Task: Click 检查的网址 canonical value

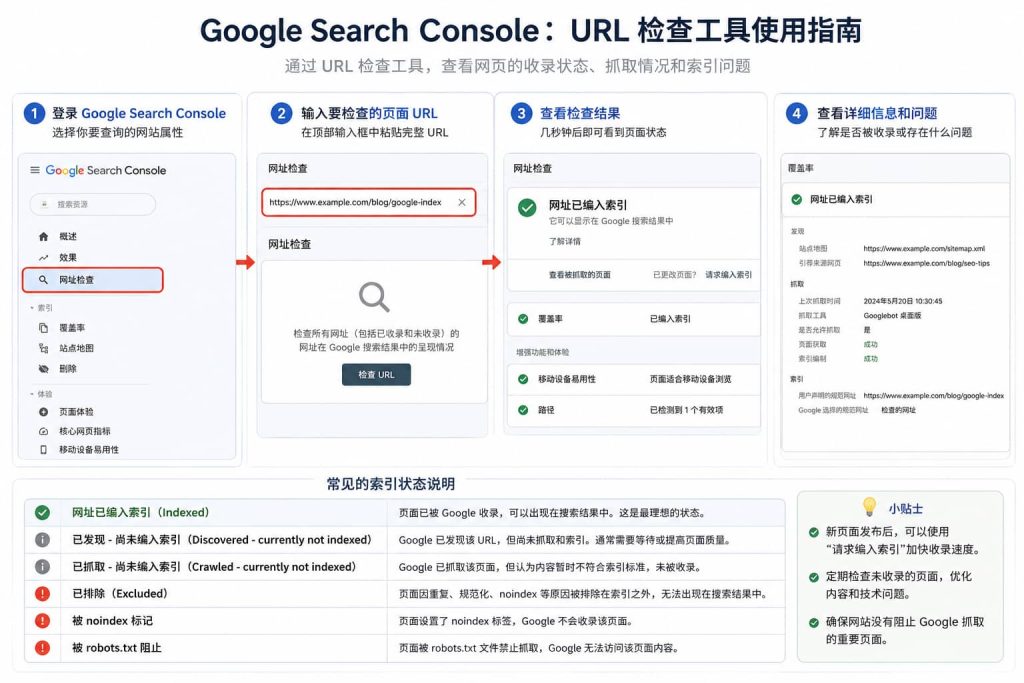Action: pyautogui.click(x=898, y=410)
